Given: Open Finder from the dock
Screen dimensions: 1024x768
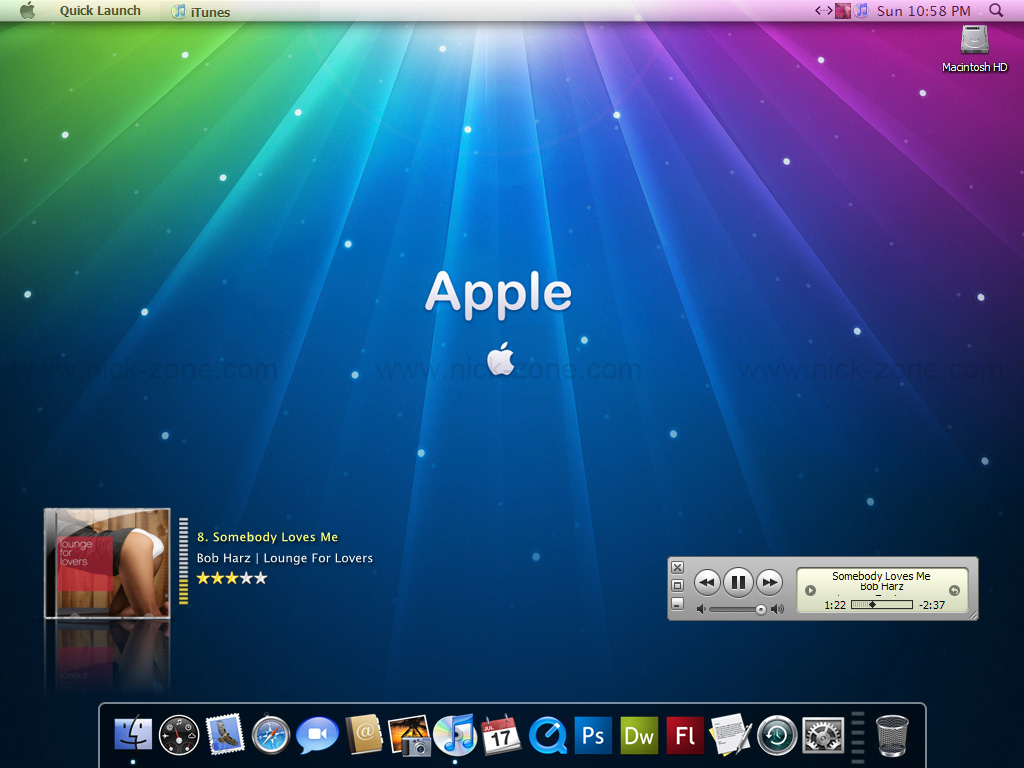Looking at the screenshot, I should [x=133, y=735].
